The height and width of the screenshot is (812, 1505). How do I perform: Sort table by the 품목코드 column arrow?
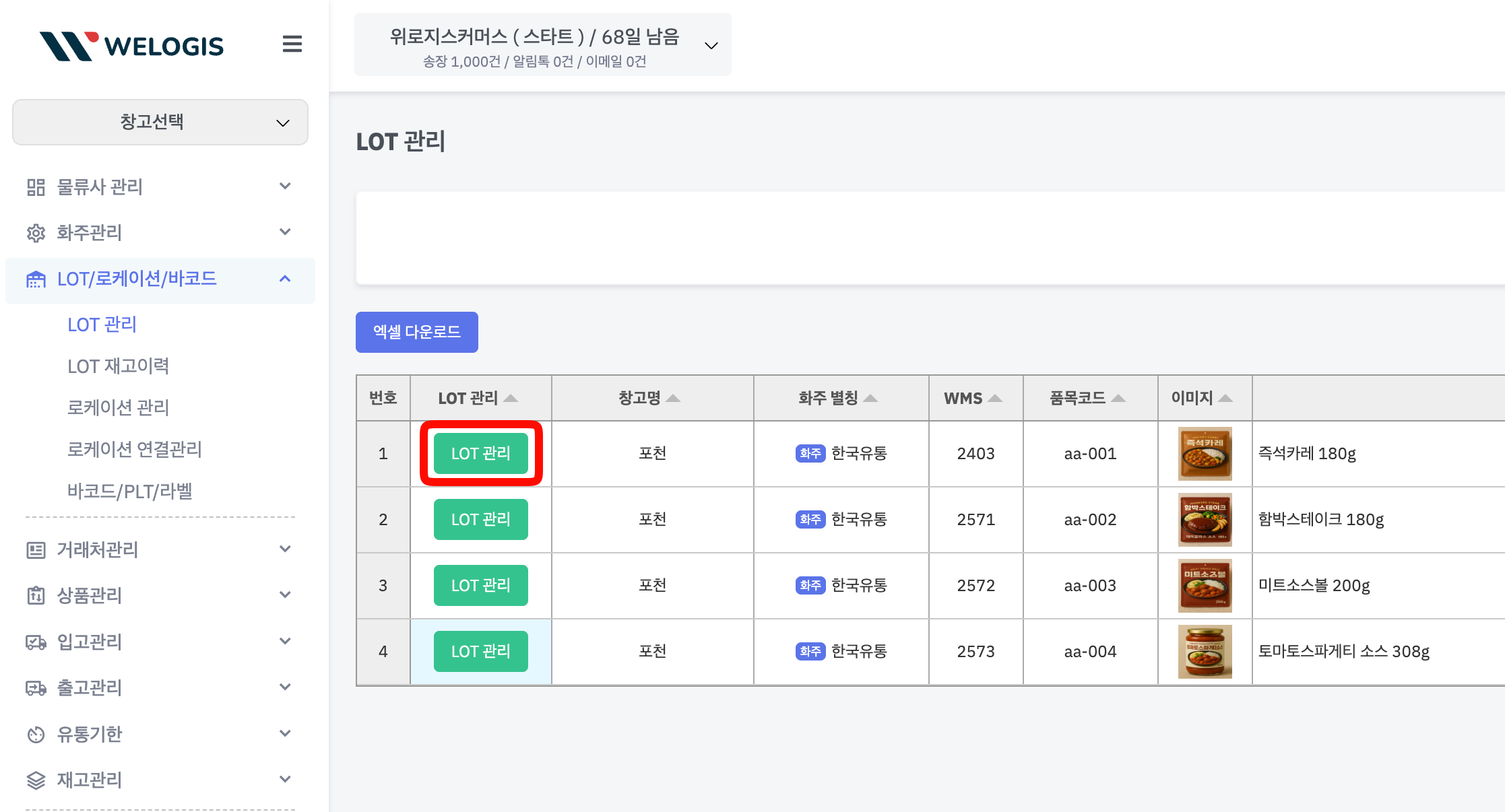(1118, 399)
